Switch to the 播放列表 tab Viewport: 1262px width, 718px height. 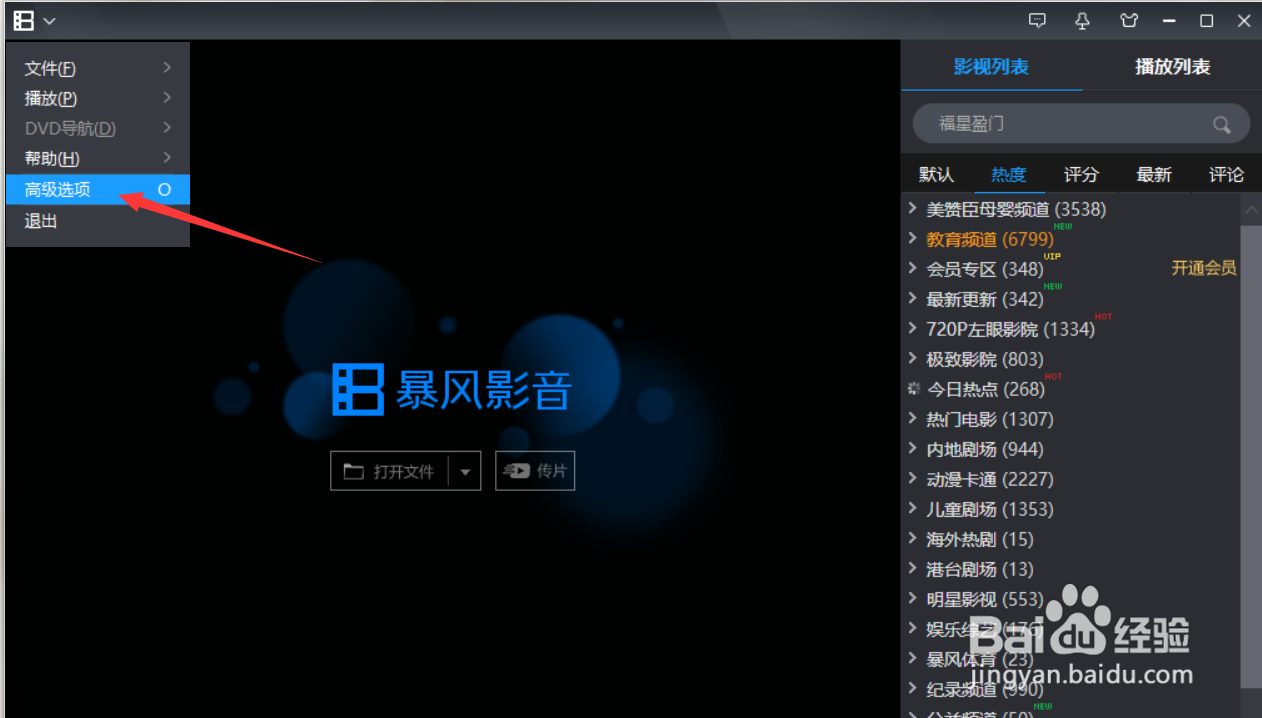1172,67
